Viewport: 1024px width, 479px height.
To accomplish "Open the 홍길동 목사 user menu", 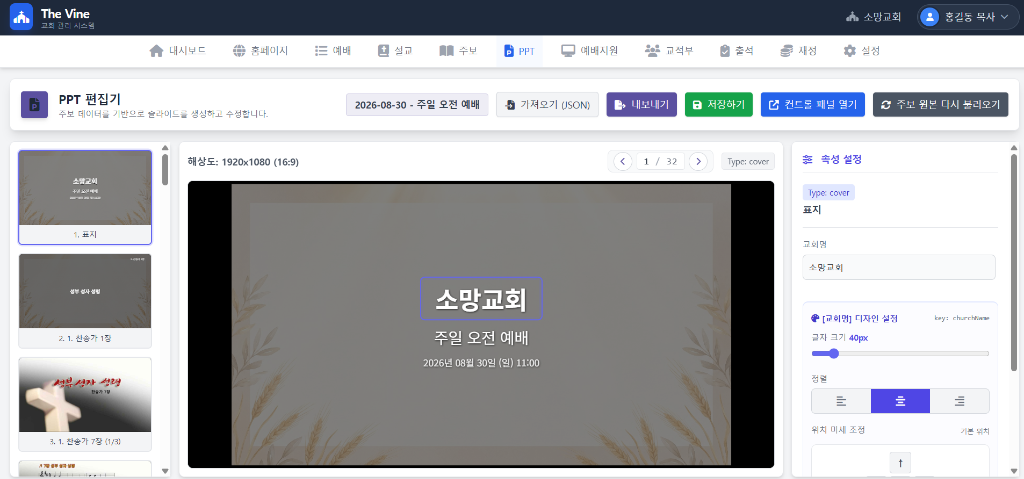I will point(967,17).
